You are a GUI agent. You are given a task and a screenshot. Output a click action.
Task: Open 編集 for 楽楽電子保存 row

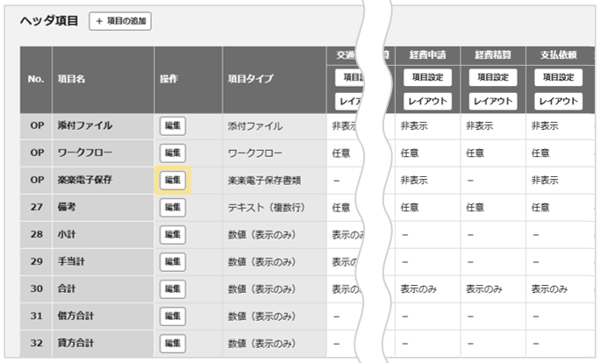(173, 180)
